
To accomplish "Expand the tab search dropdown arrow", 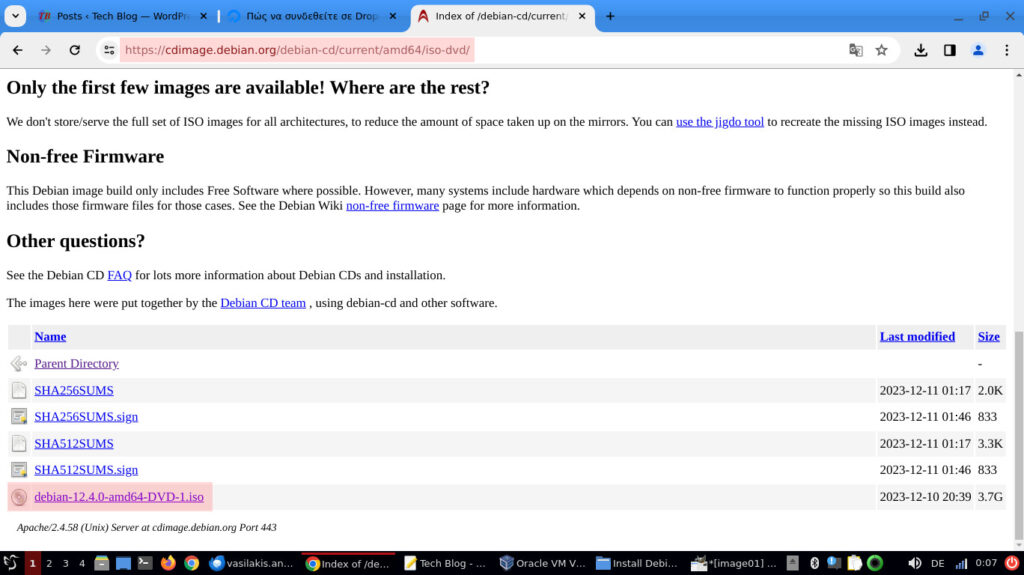I will [16, 16].
